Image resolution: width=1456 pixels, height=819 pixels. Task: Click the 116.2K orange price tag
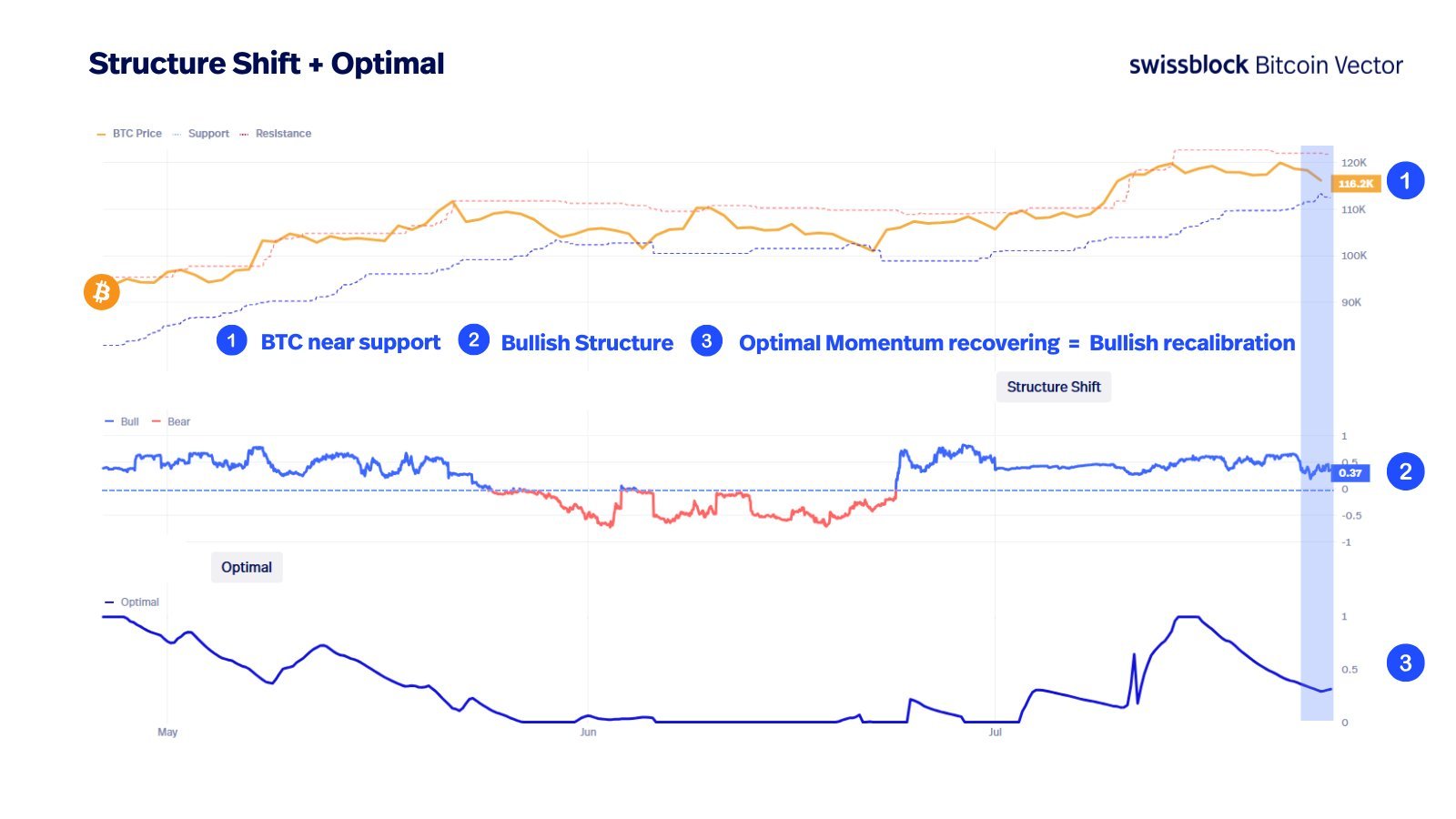(x=1355, y=184)
